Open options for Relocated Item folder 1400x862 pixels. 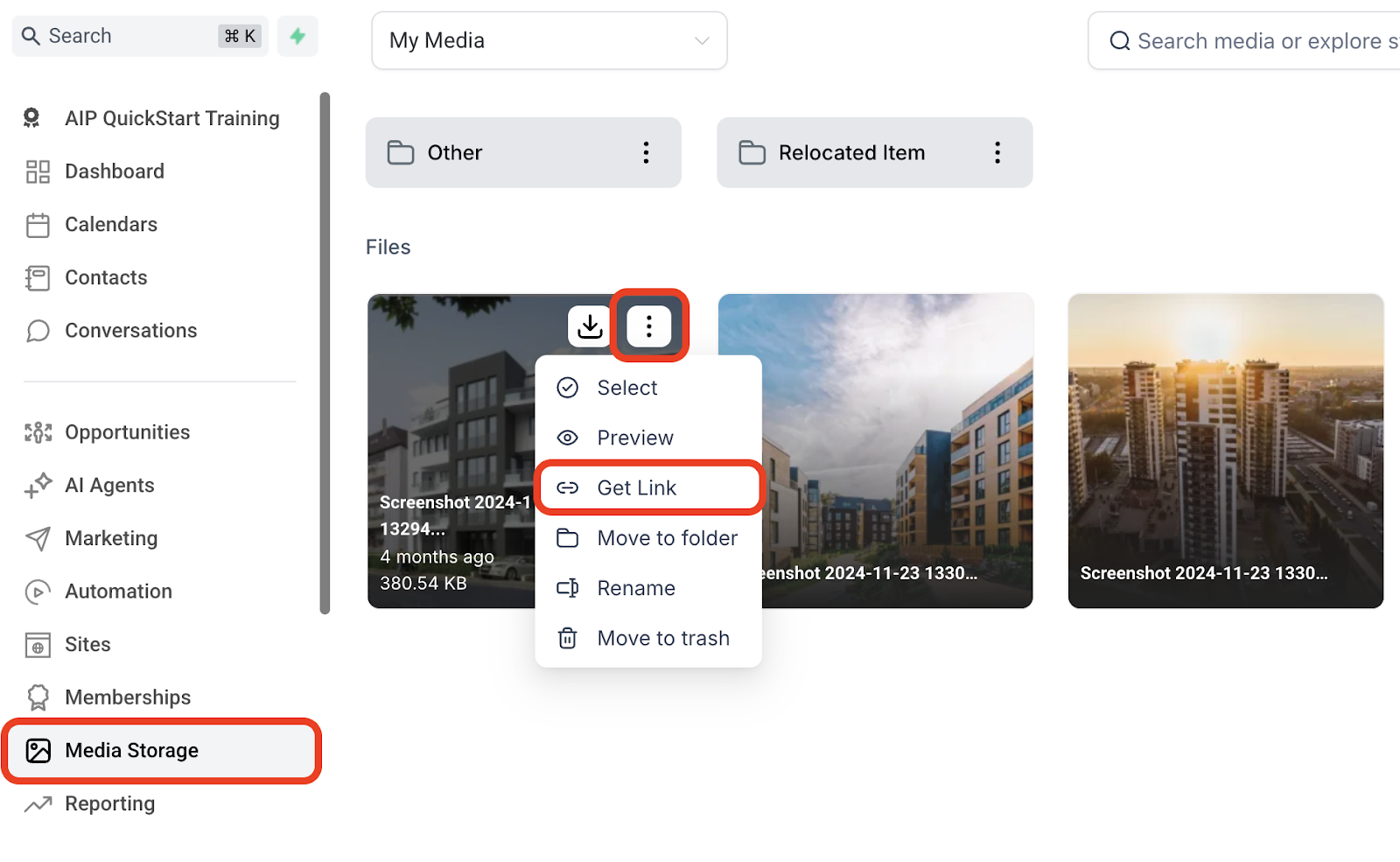(x=997, y=152)
